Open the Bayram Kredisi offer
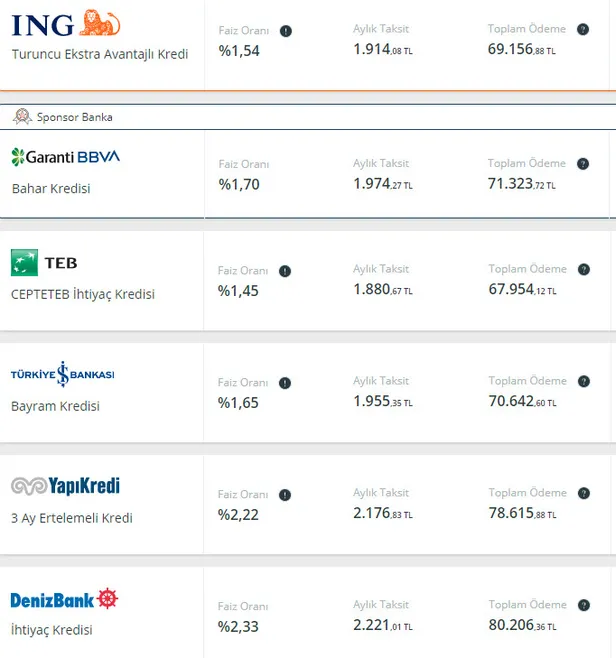Screen dimensions: 616x658 pos(56,406)
